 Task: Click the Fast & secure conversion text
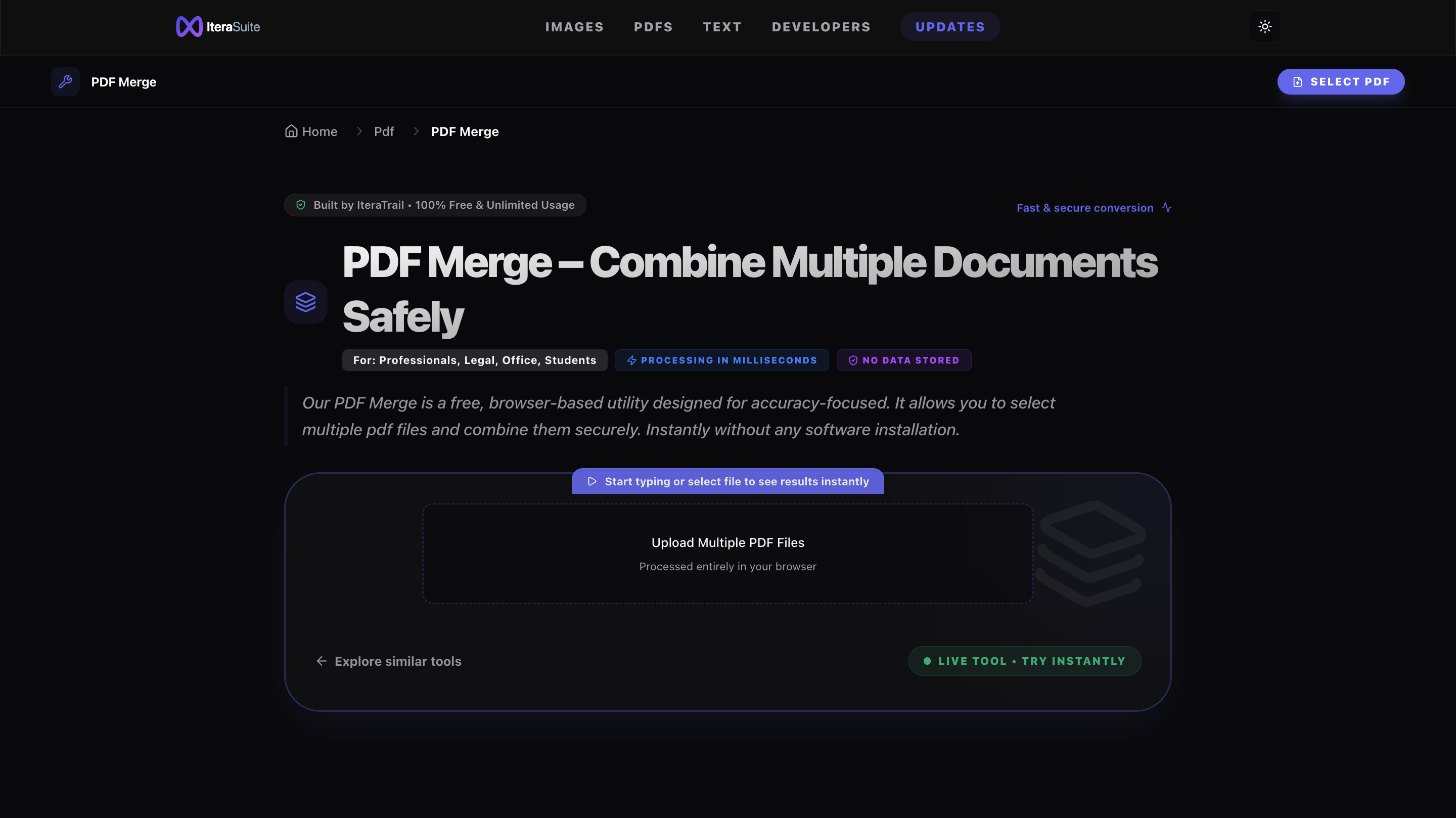(1084, 207)
